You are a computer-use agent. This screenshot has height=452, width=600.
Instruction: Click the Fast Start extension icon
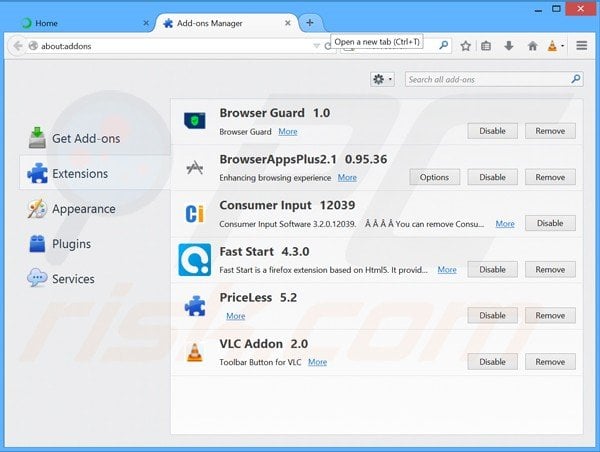(194, 260)
